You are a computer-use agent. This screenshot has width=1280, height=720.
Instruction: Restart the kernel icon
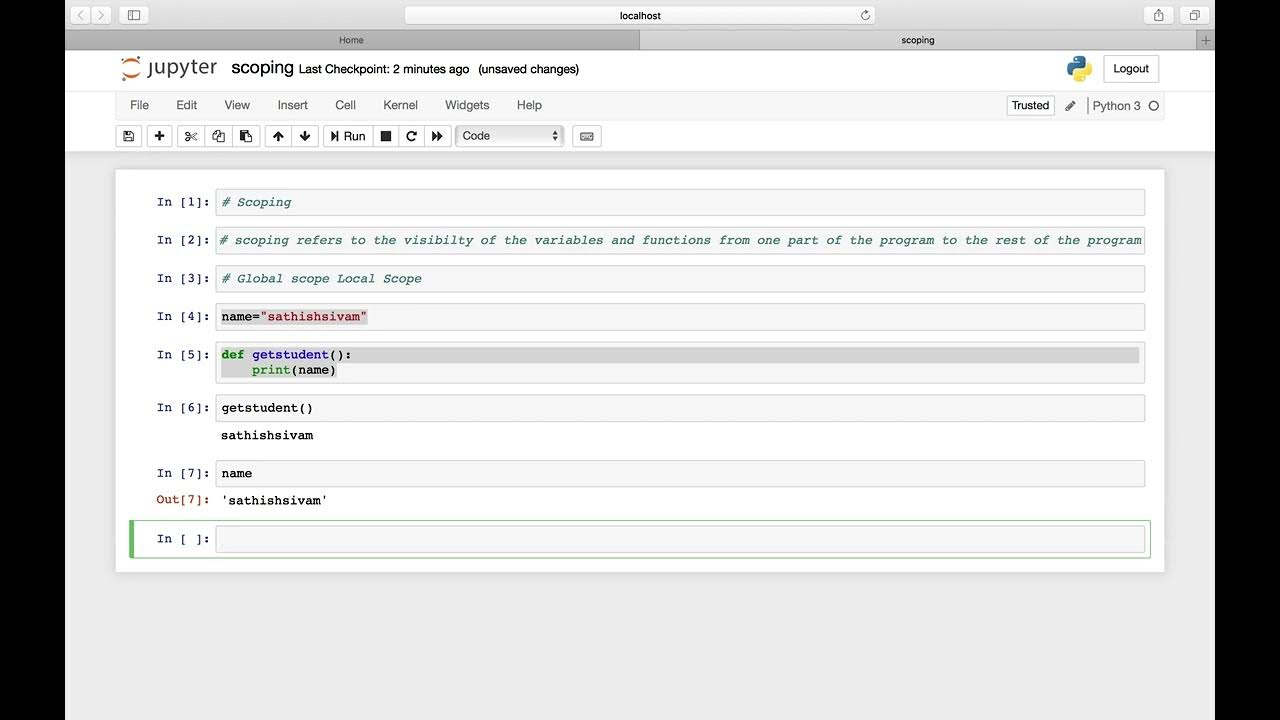coord(411,136)
